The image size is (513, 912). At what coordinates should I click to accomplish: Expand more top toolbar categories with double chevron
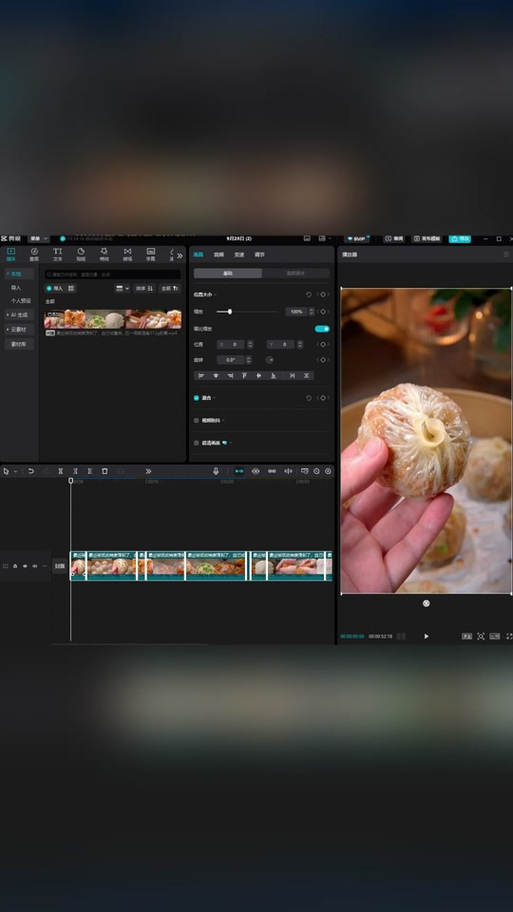click(x=180, y=255)
